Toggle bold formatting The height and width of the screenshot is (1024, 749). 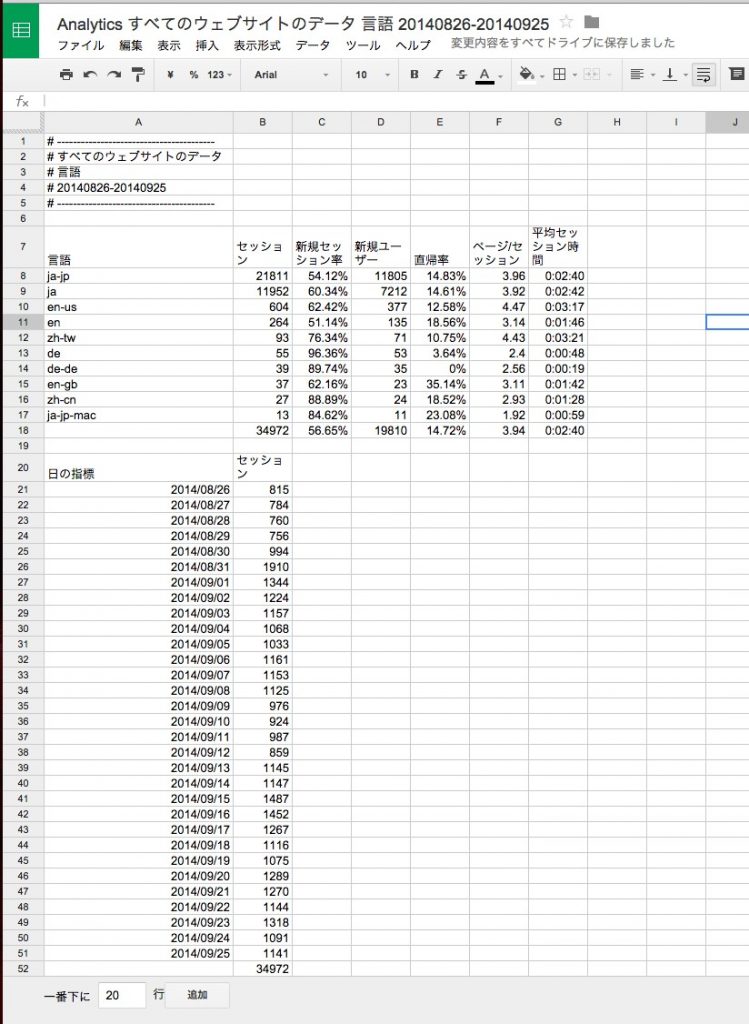pos(414,74)
